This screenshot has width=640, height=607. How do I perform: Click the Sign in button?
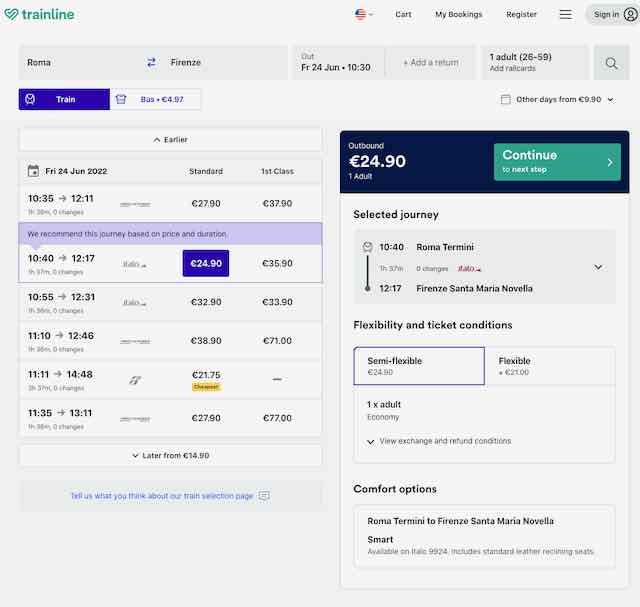(613, 14)
